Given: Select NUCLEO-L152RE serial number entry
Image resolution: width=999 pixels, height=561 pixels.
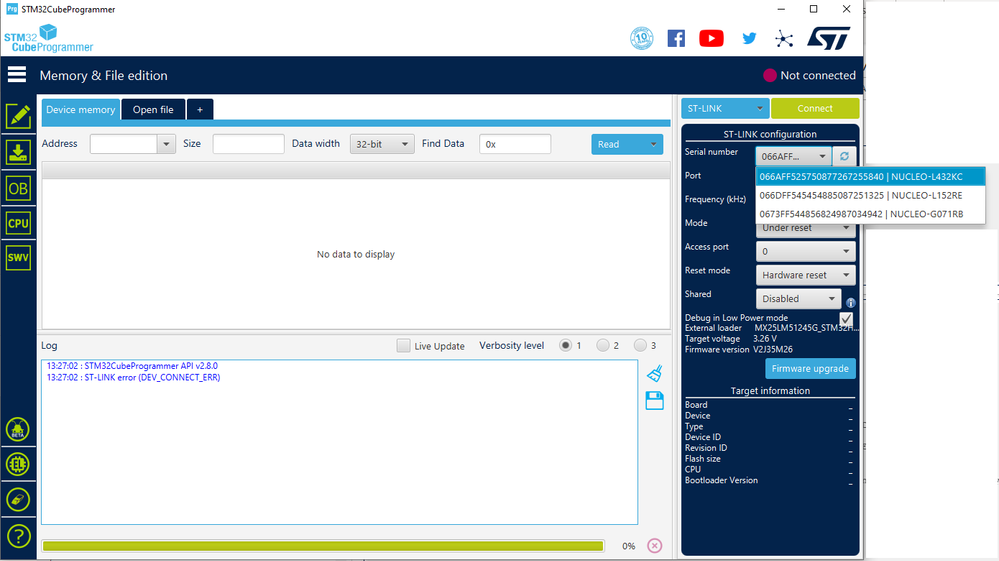Looking at the screenshot, I should pyautogui.click(x=870, y=195).
